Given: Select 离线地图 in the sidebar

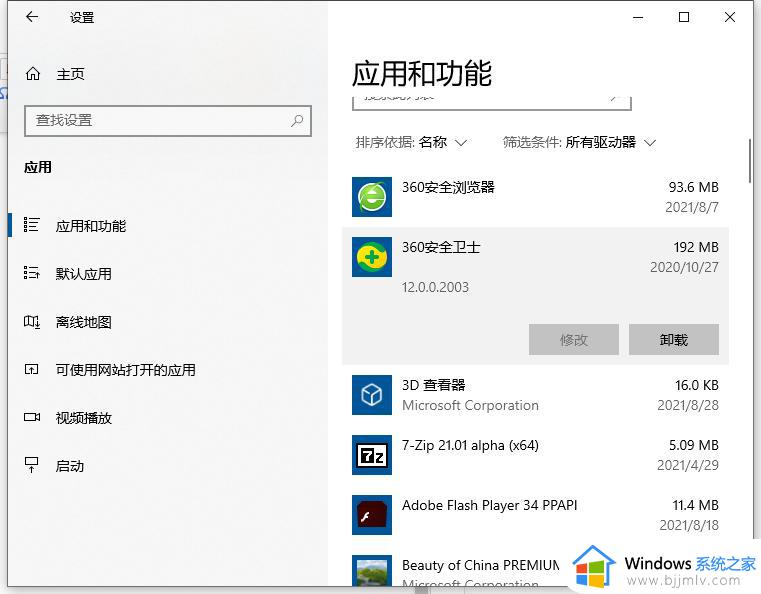Looking at the screenshot, I should pos(83,322).
